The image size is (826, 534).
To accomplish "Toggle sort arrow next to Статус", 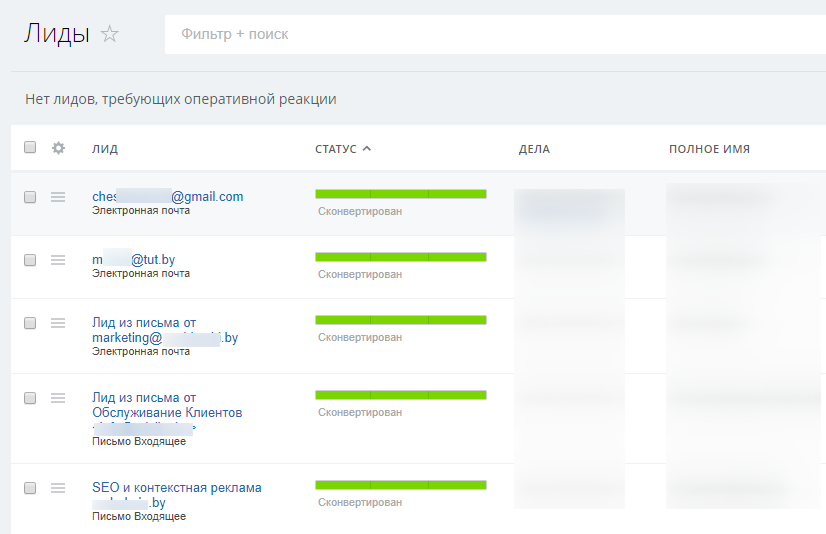I will pos(367,149).
